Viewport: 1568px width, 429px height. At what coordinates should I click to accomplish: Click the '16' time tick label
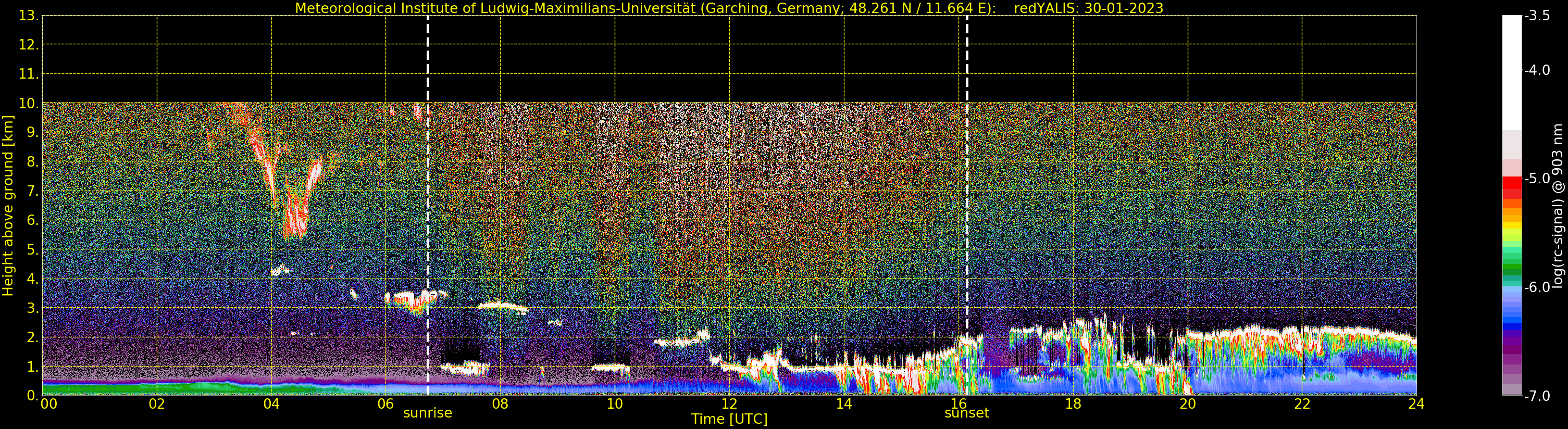(959, 404)
